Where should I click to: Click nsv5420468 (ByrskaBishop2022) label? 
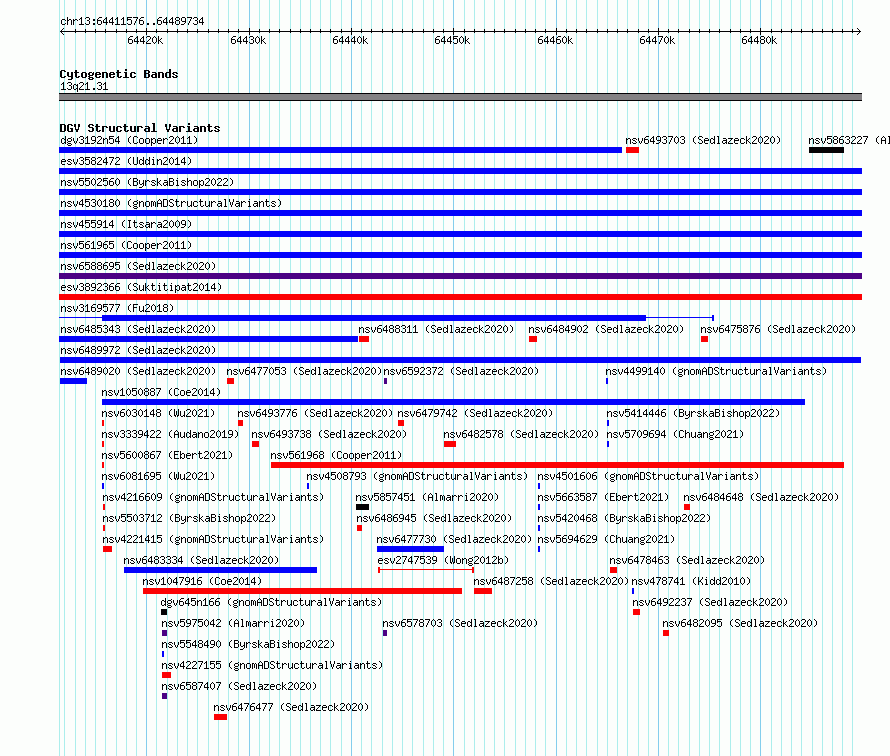624,518
